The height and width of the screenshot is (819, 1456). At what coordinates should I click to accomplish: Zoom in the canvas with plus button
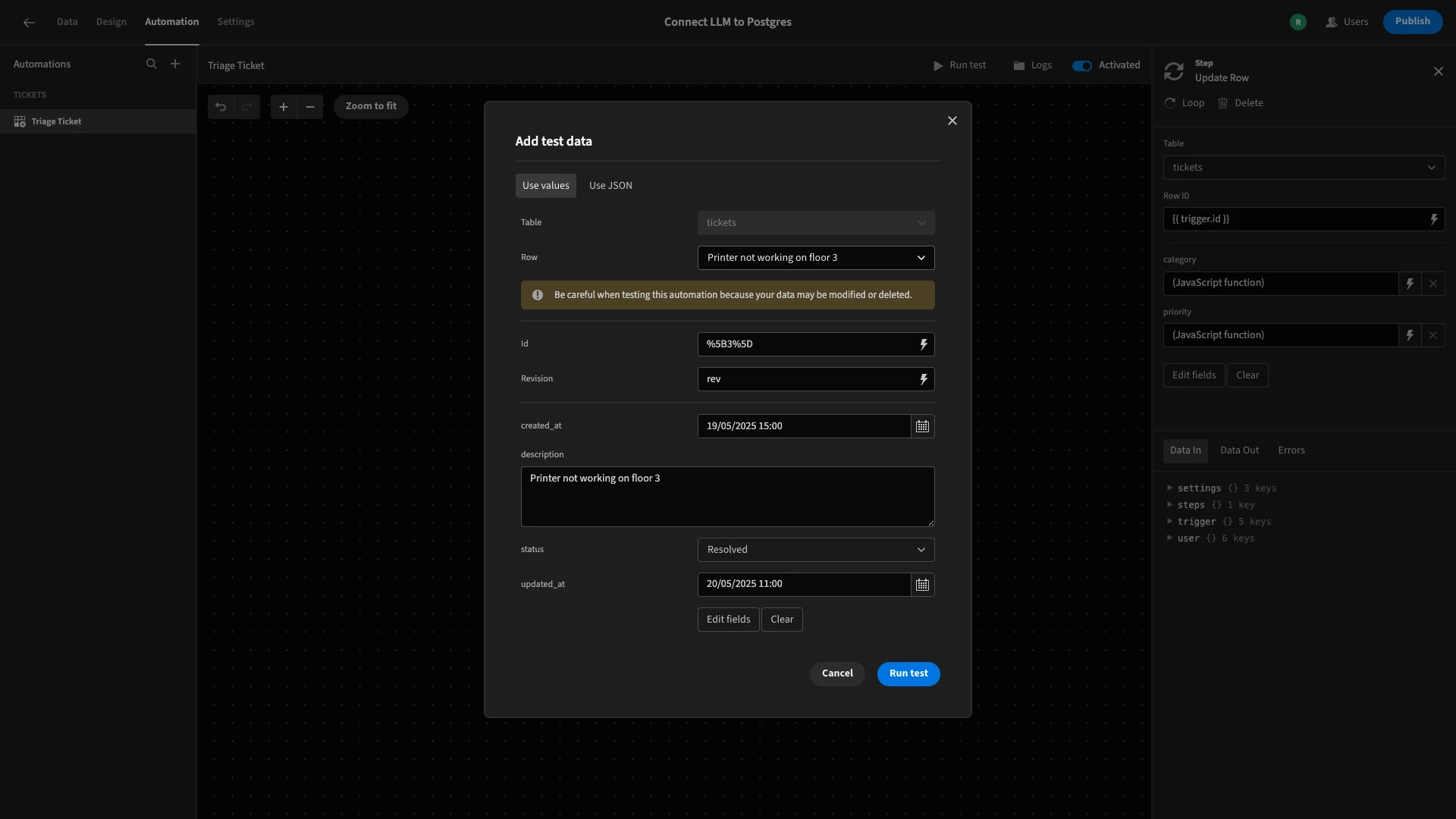pos(284,107)
